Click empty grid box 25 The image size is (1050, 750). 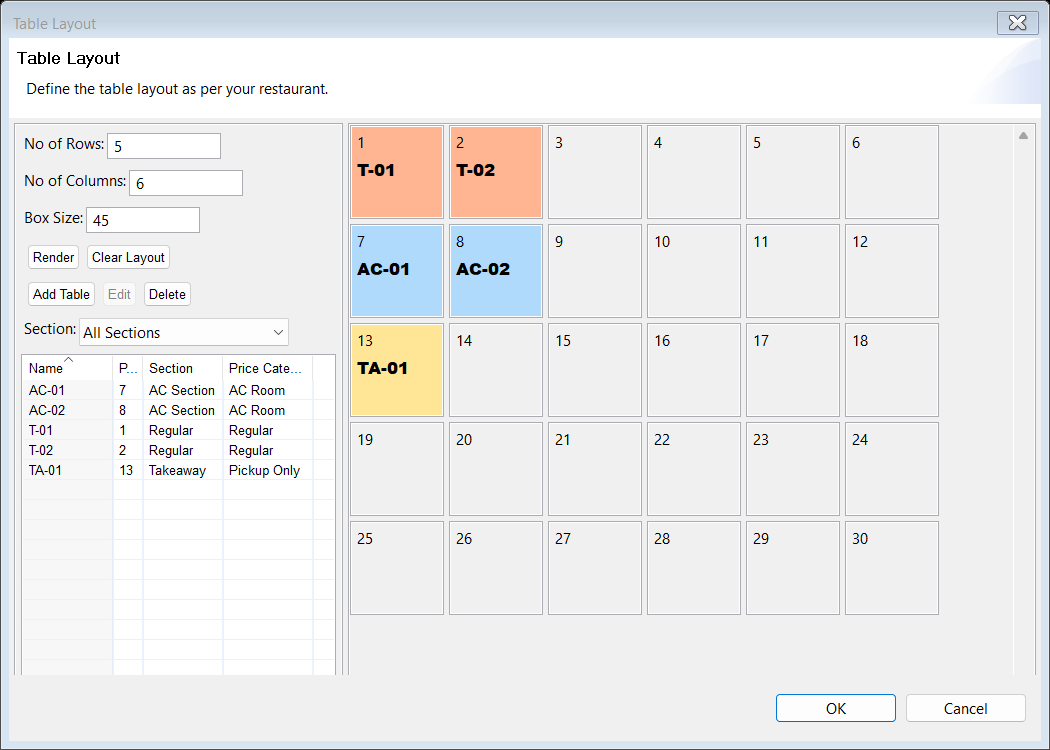point(397,569)
